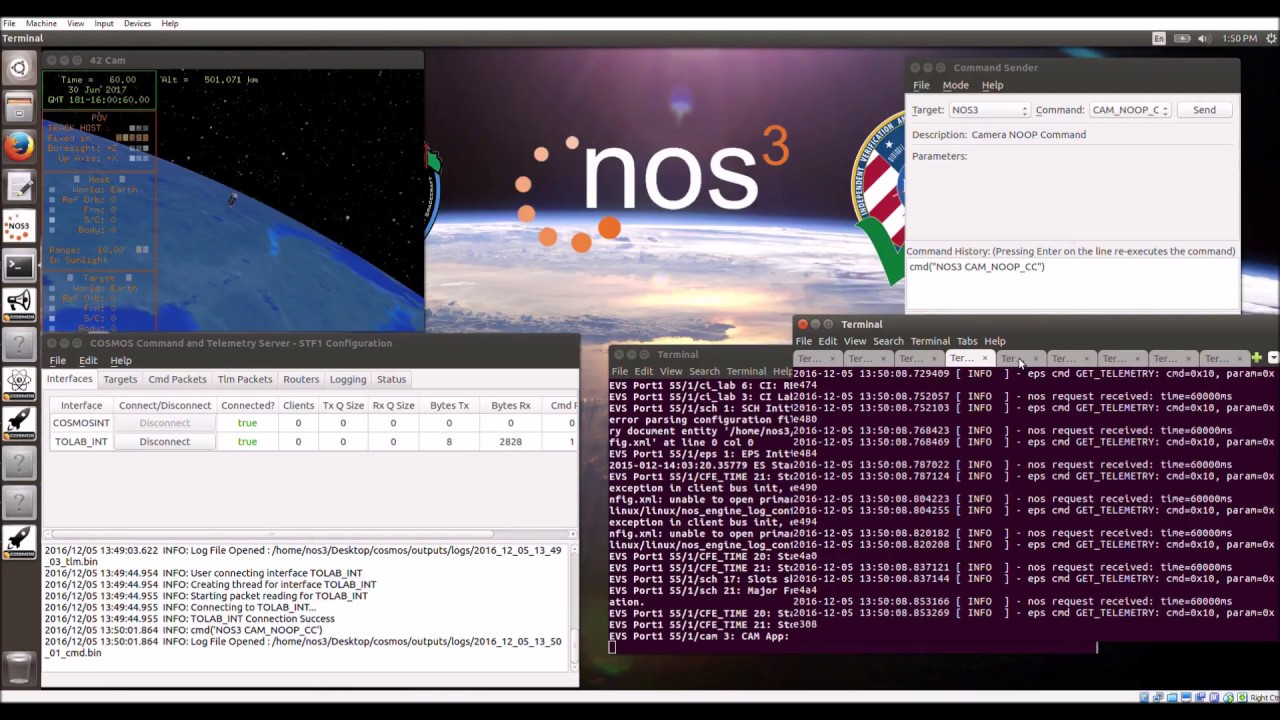
Task: Click the 1:50 PM clock
Action: click(1239, 38)
